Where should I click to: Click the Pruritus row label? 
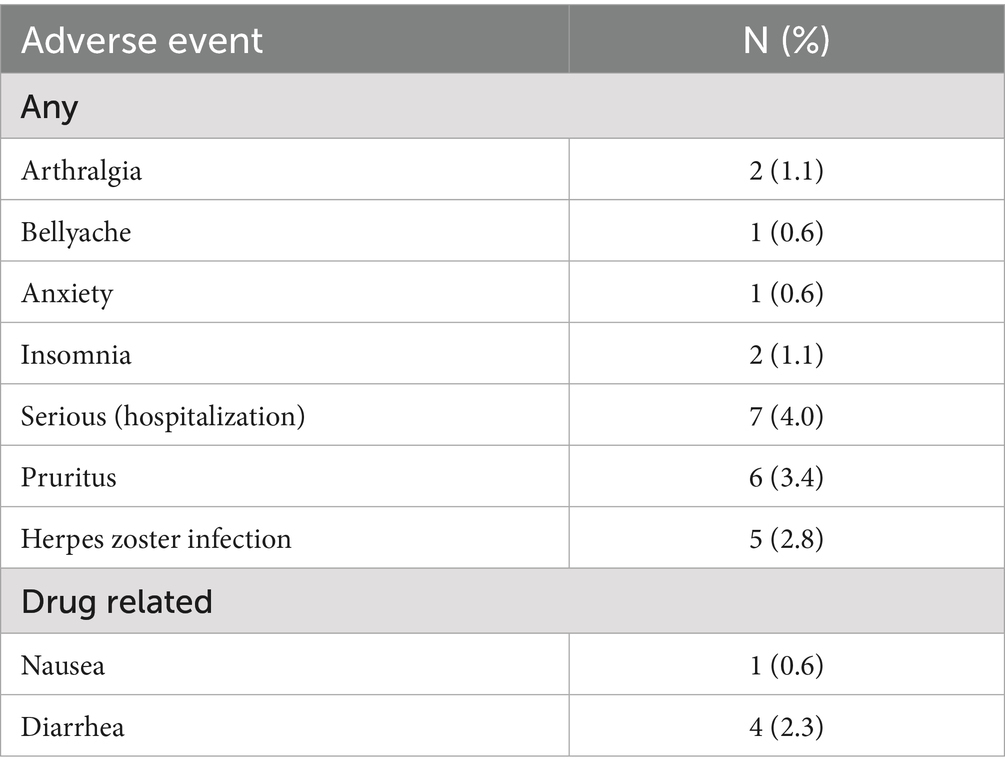68,477
